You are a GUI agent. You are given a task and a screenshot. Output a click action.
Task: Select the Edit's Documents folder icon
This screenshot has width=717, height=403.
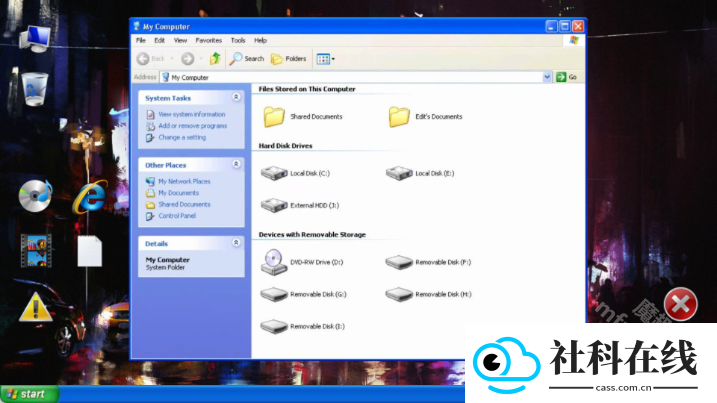pos(399,117)
